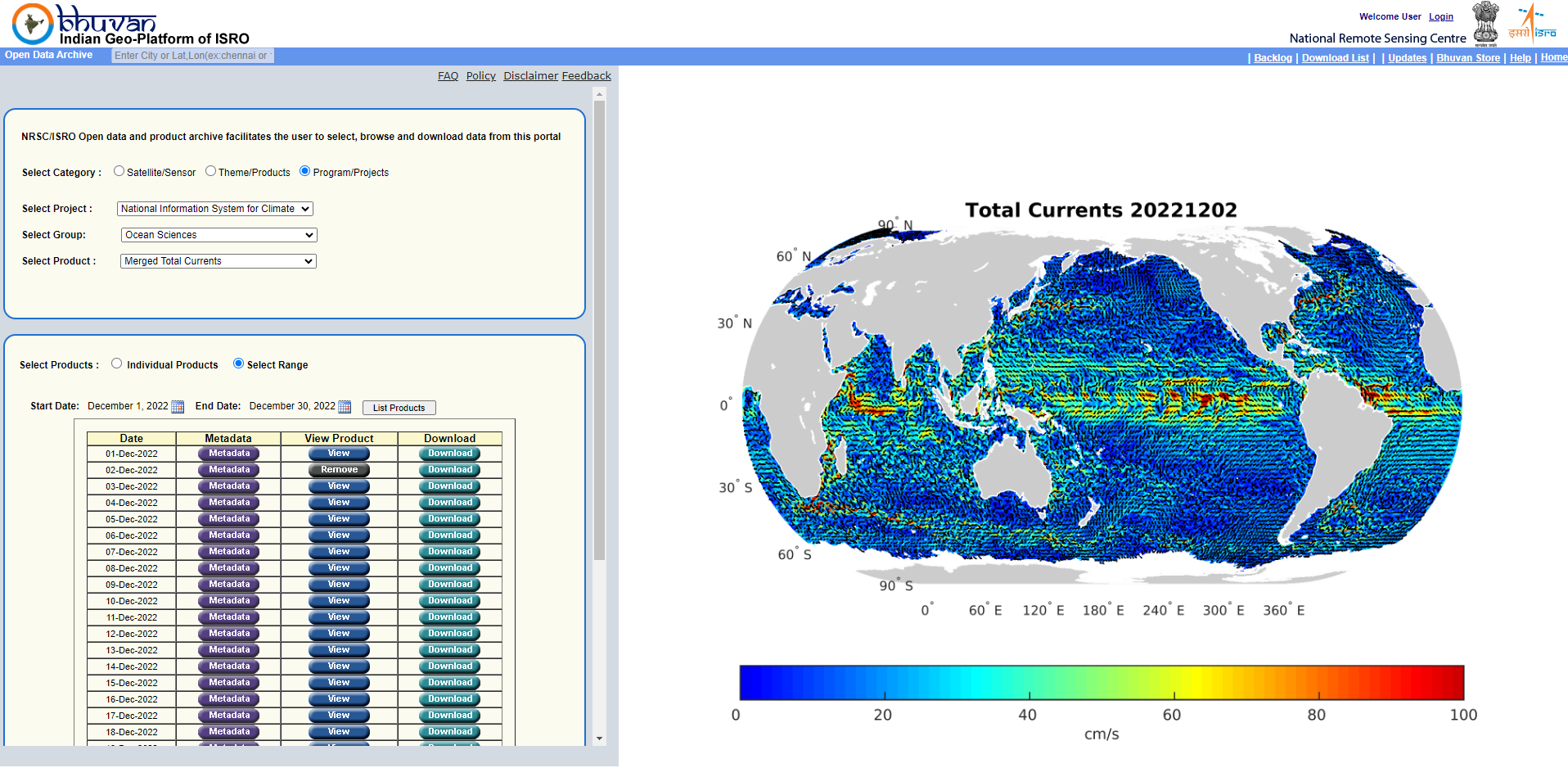Click the End Date value December 30, 2022
Viewport: 1568px width, 777px height.
point(292,406)
